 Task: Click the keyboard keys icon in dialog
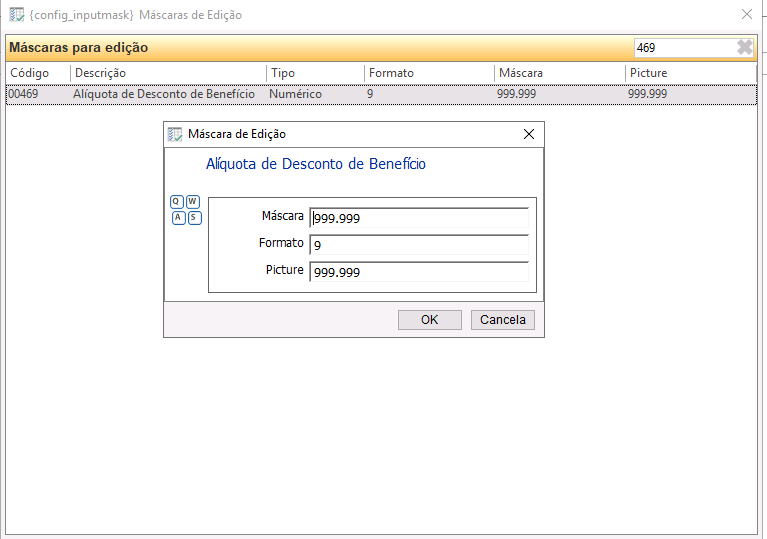186,210
